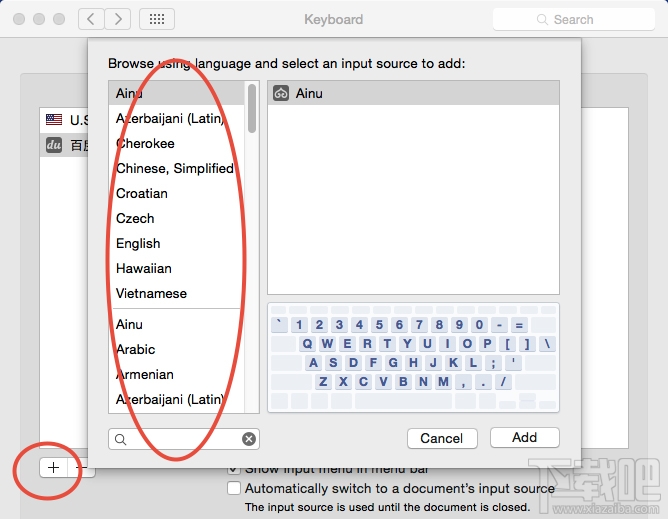Click the M key on keyboard preview
Viewport: 668px width, 519px height.
pos(443,381)
